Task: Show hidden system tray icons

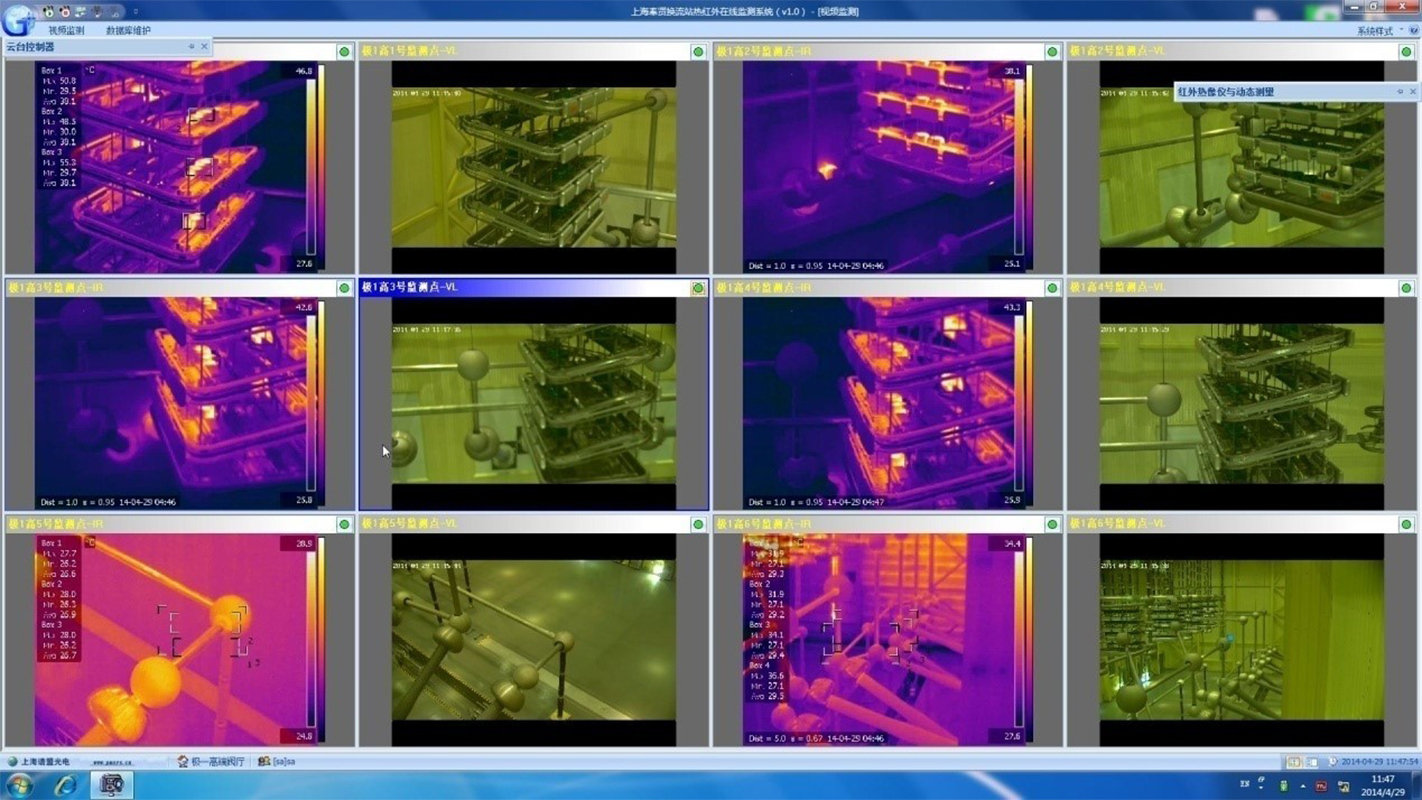Action: 1302,786
